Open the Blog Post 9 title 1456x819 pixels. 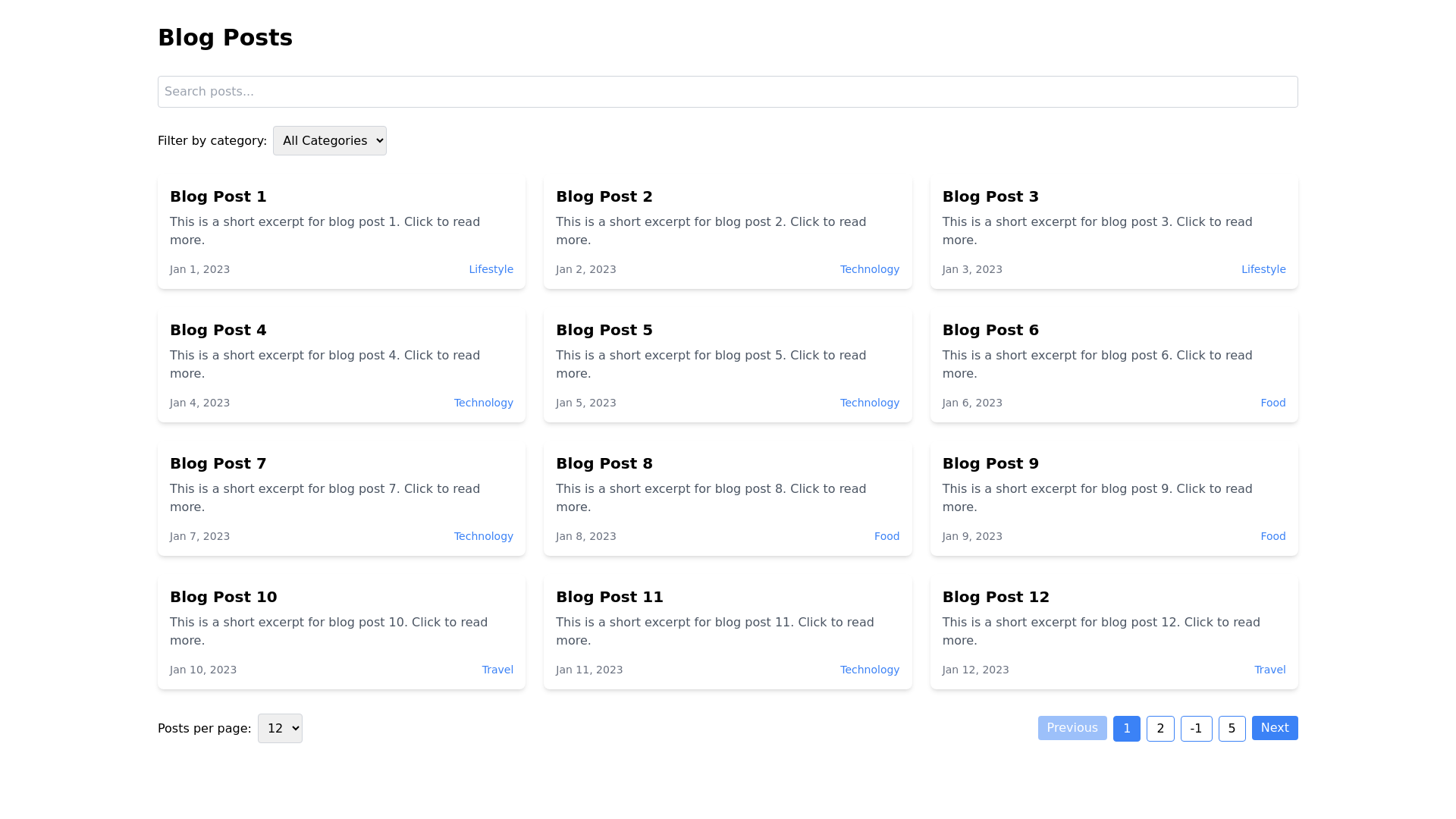990,463
